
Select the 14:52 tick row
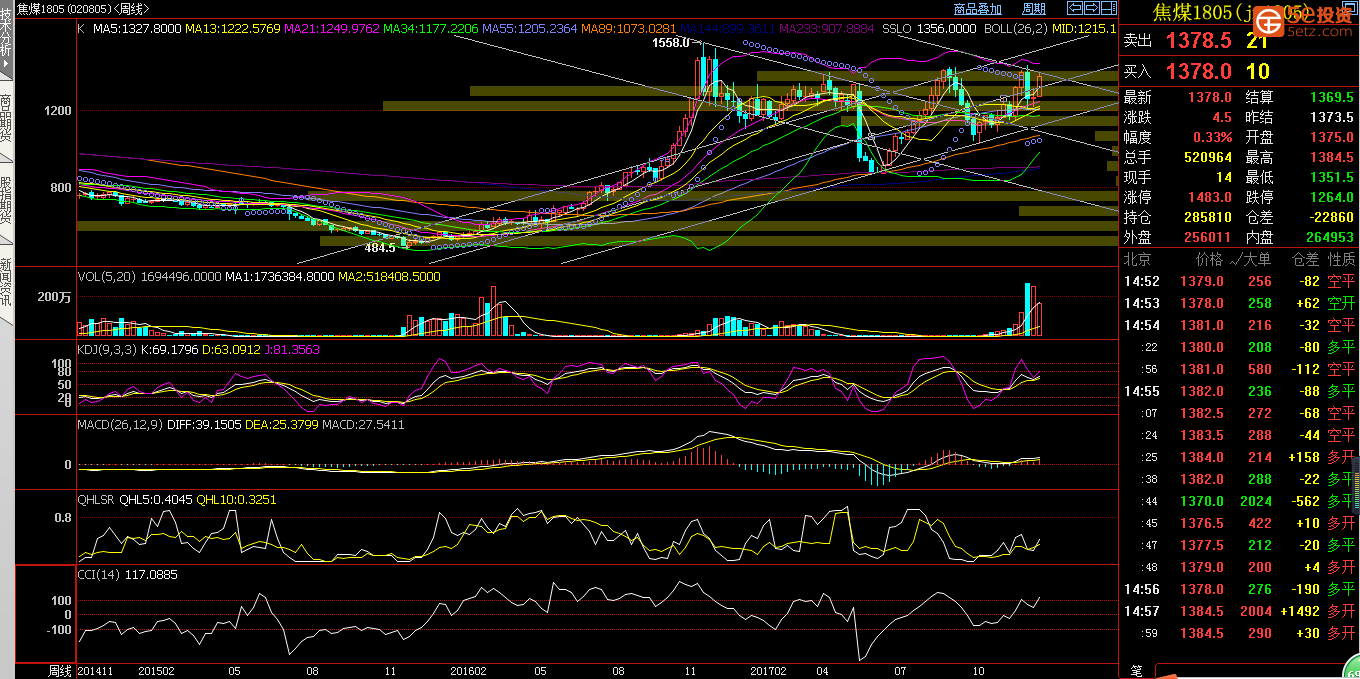[x=1239, y=281]
